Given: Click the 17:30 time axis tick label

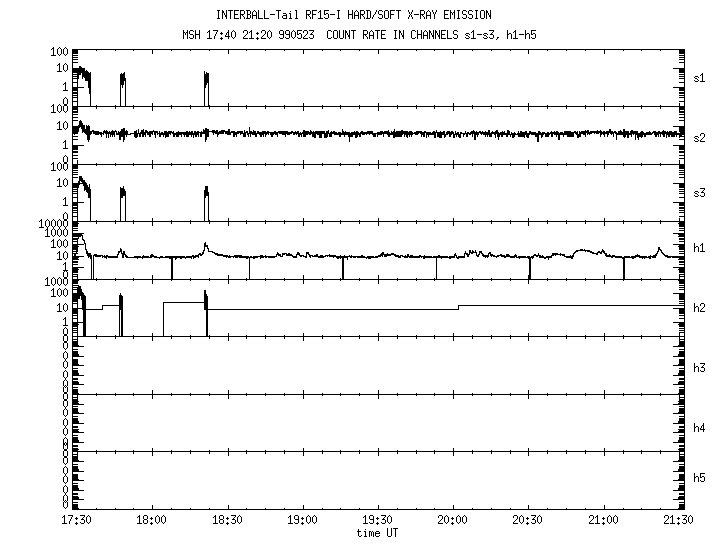Looking at the screenshot, I should coord(77,521).
